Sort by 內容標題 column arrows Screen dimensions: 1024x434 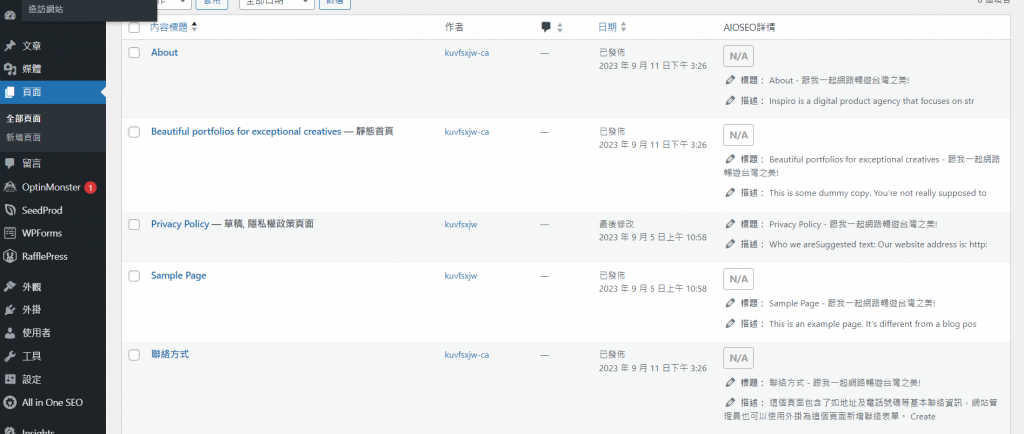tap(194, 27)
